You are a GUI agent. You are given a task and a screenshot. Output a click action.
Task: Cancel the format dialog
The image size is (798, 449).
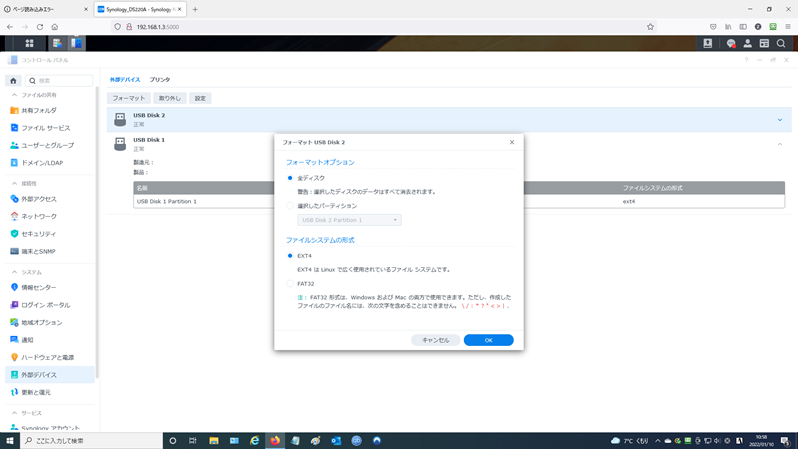pyautogui.click(x=435, y=340)
